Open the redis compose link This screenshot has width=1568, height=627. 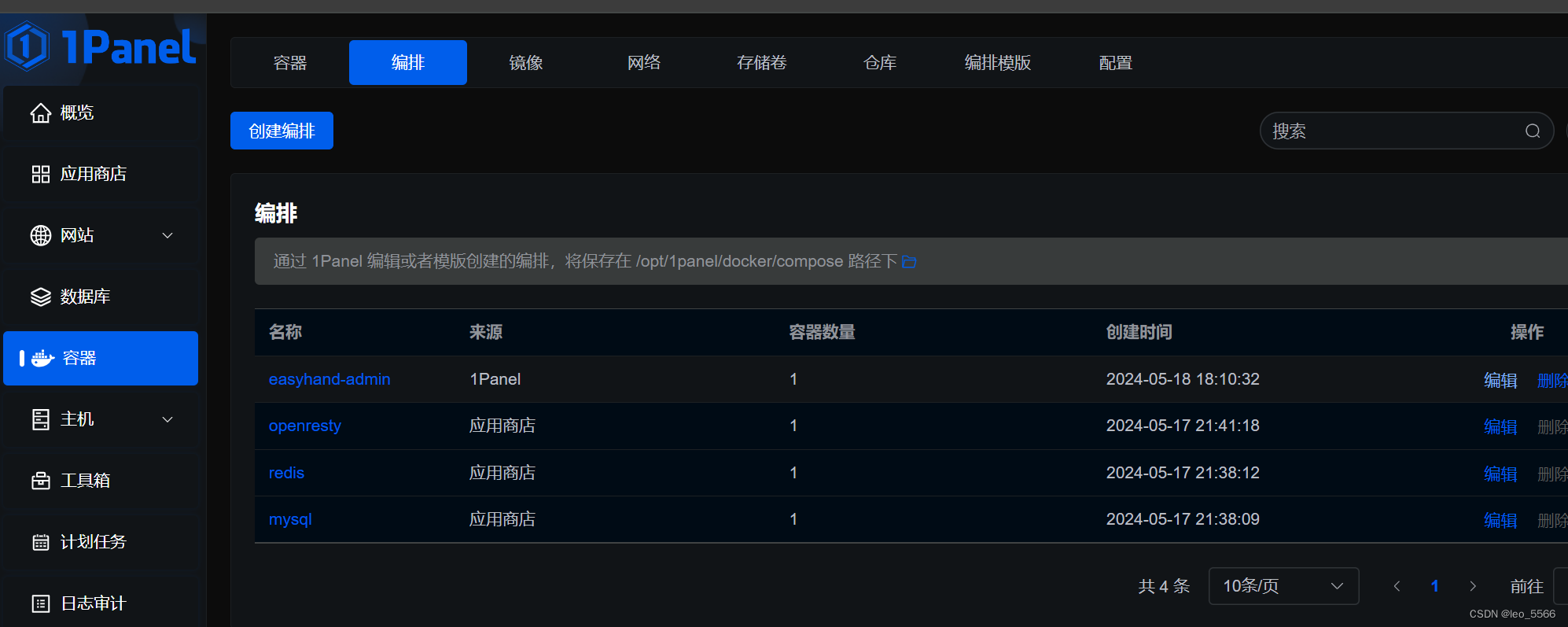(x=286, y=473)
